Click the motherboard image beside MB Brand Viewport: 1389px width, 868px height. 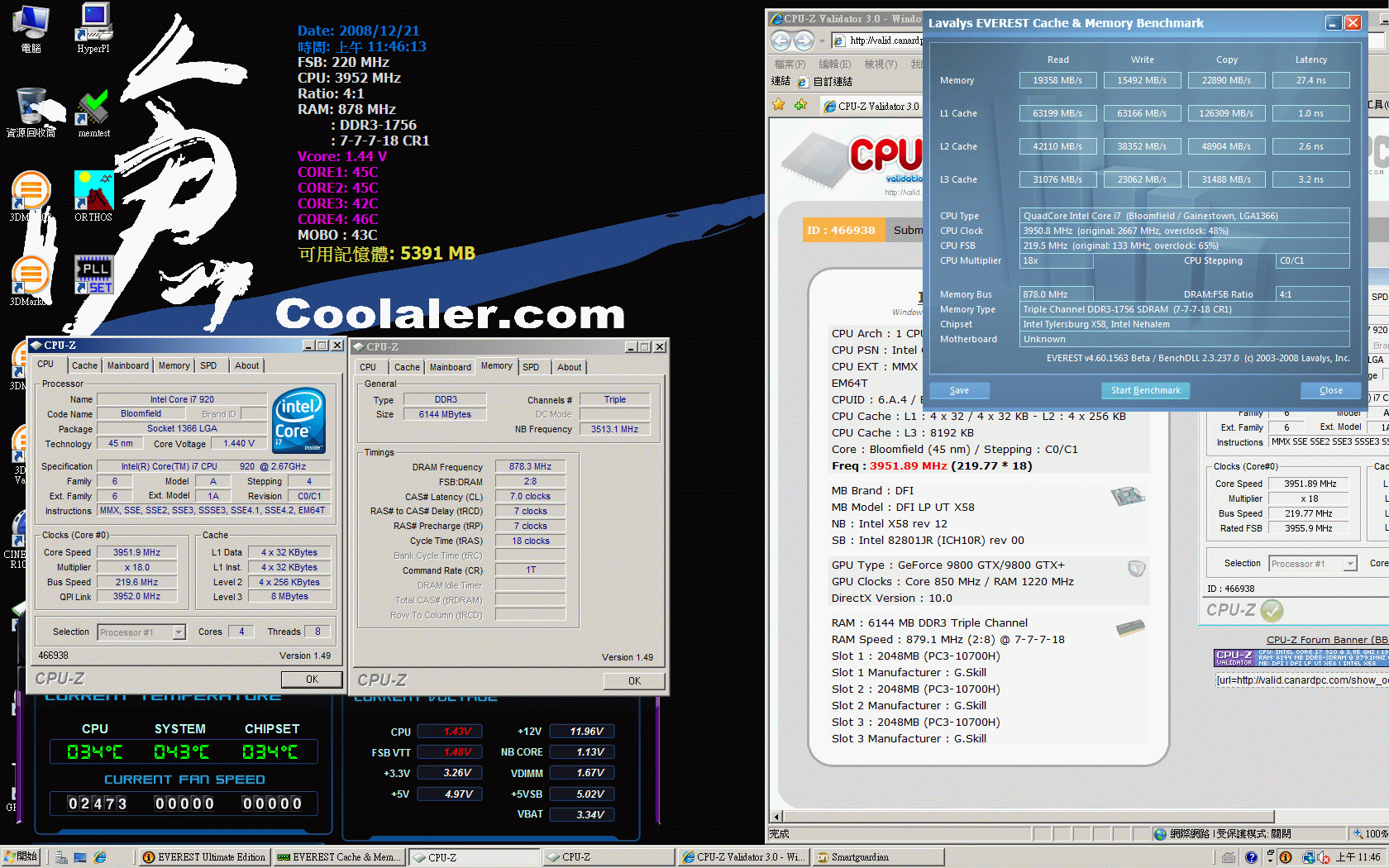tap(1128, 496)
